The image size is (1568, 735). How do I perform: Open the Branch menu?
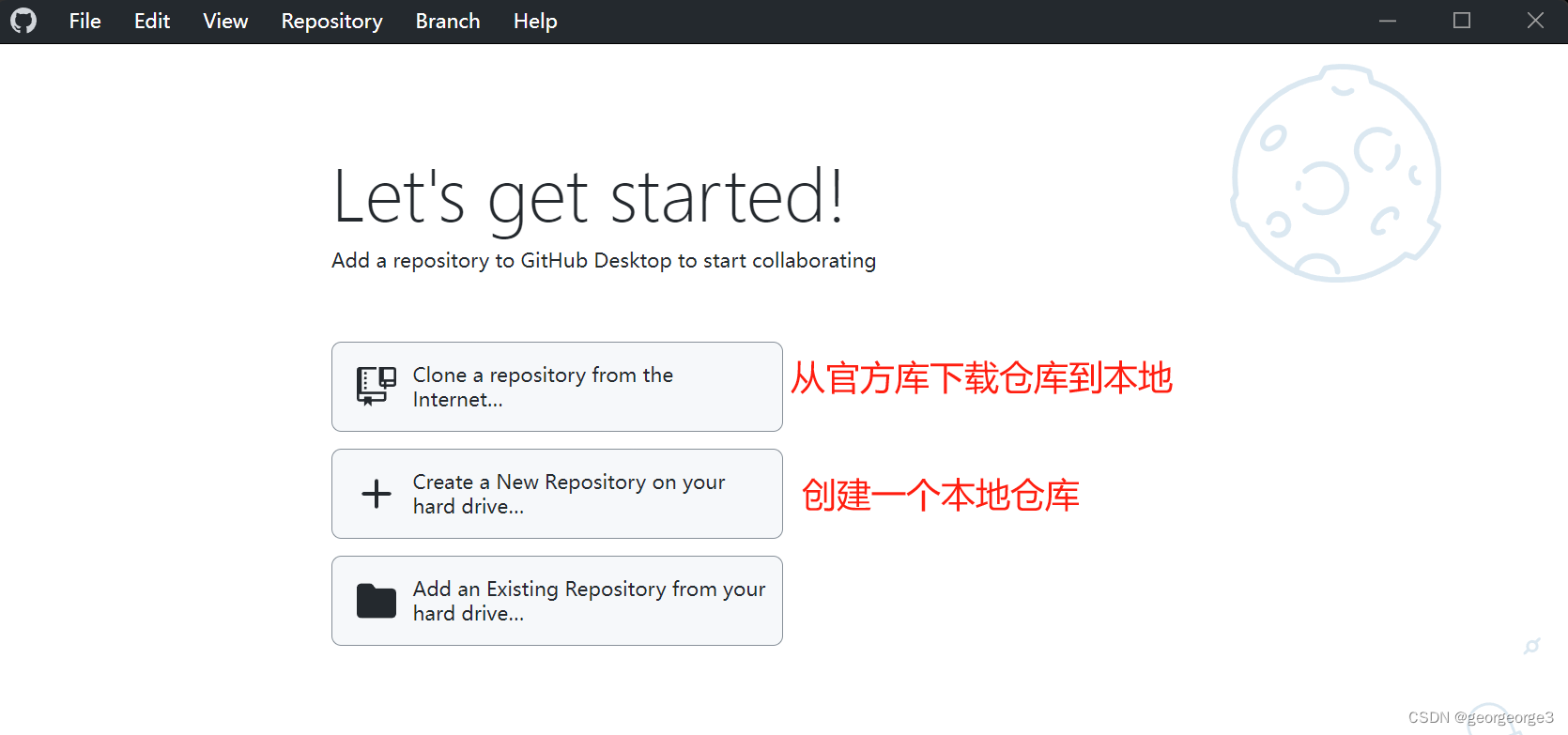(448, 21)
